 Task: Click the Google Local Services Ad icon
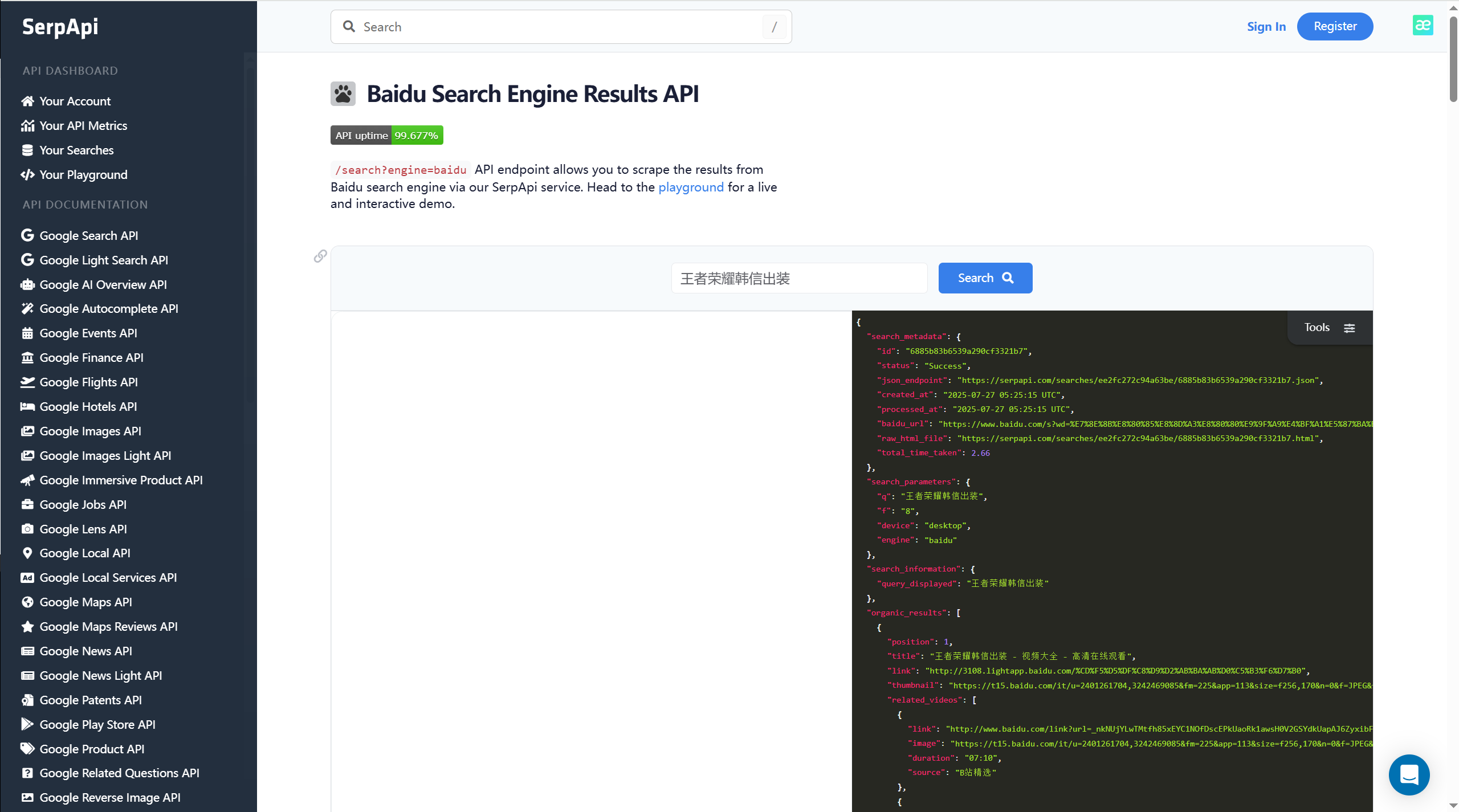pos(27,578)
